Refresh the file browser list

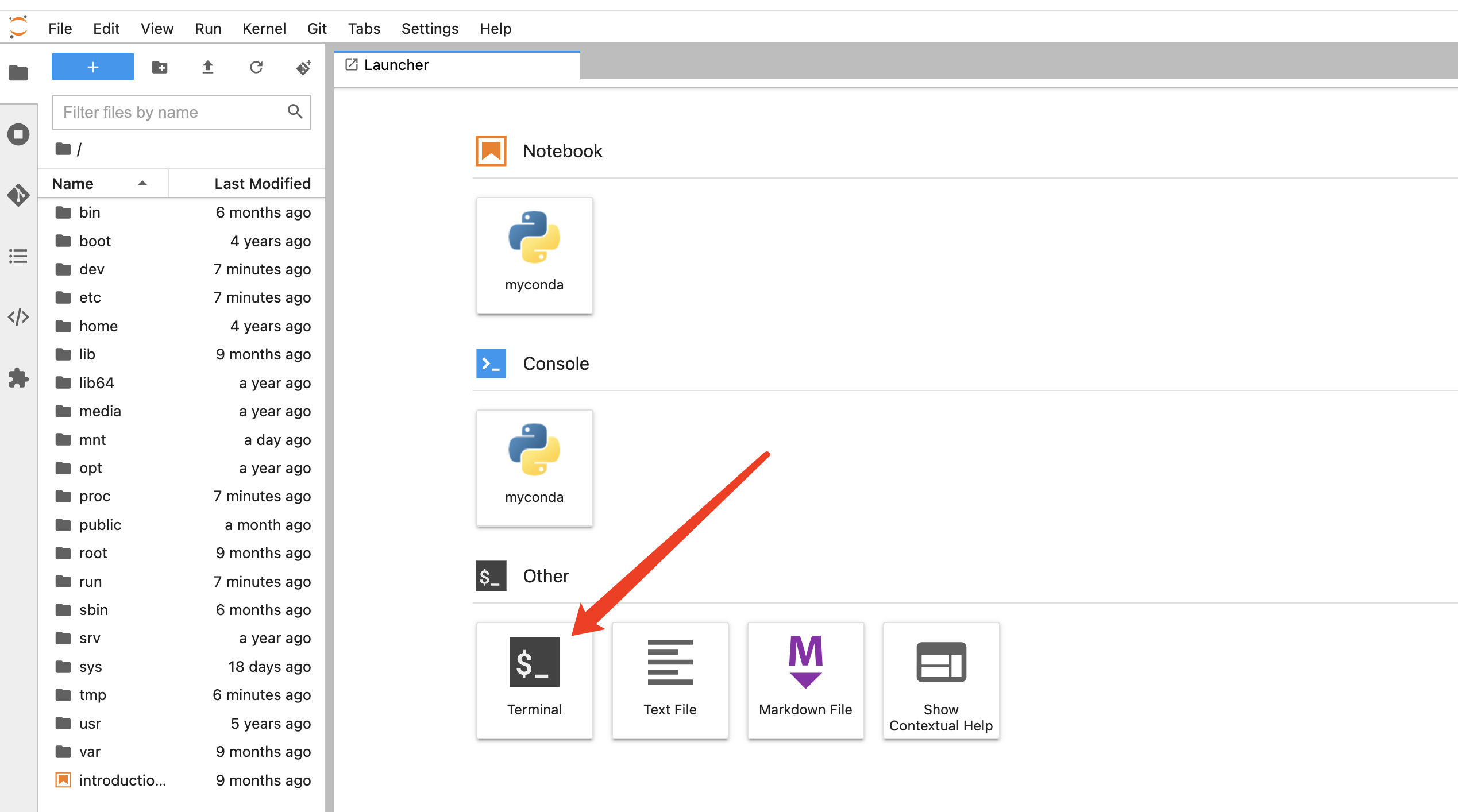pyautogui.click(x=256, y=67)
